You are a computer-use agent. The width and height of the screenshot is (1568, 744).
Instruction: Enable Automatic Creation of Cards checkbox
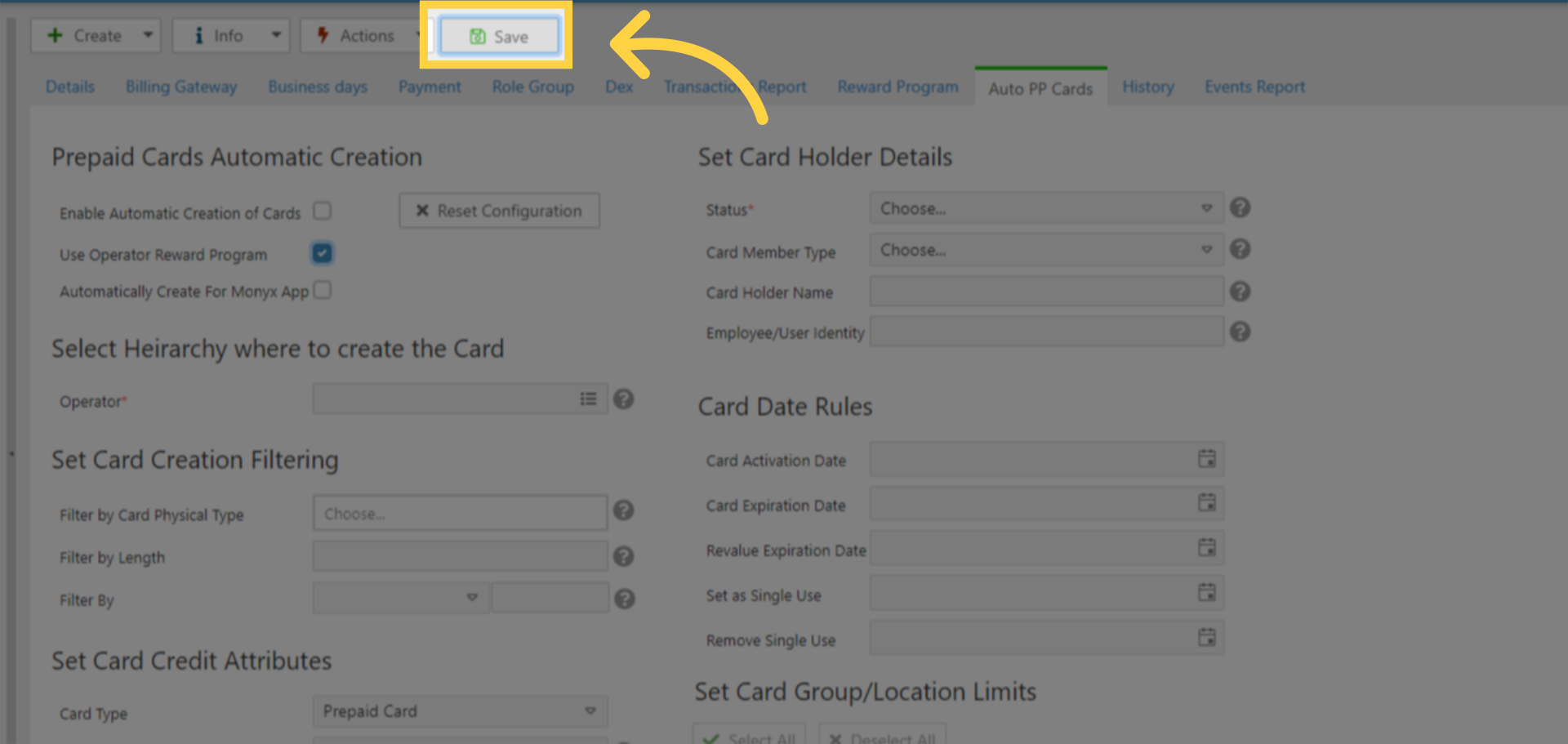[323, 211]
